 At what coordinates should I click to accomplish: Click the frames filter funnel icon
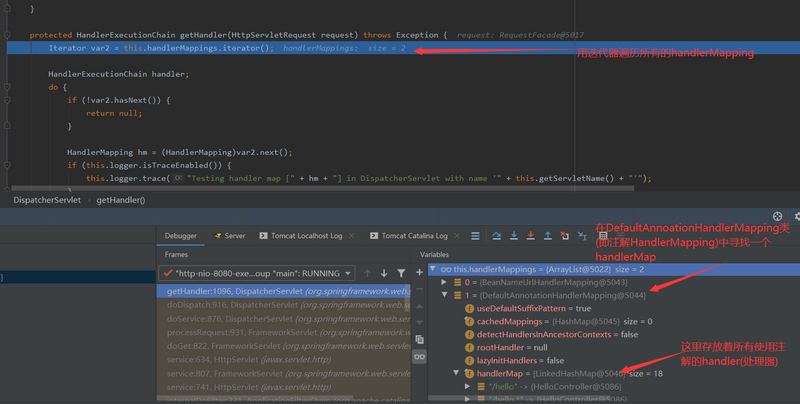click(403, 272)
